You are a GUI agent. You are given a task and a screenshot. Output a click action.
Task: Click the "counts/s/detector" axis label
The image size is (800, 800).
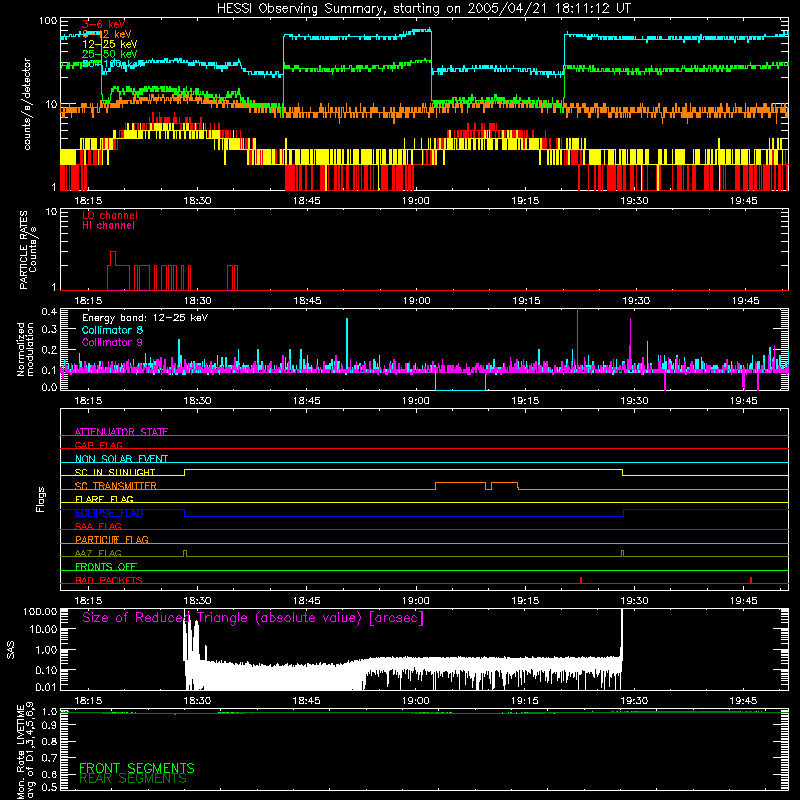[27, 104]
